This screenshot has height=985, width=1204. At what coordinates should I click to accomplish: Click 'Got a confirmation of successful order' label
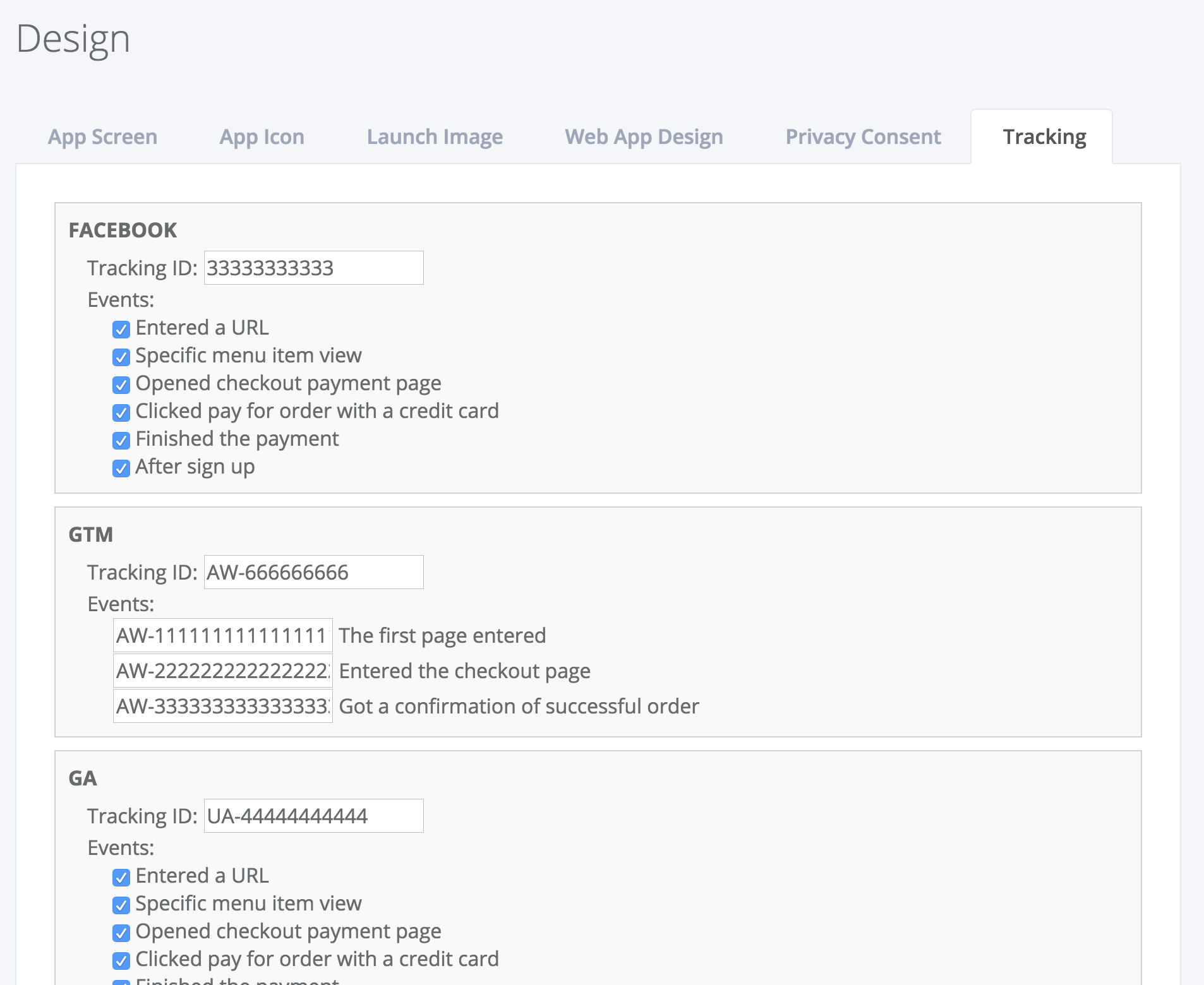click(x=519, y=706)
